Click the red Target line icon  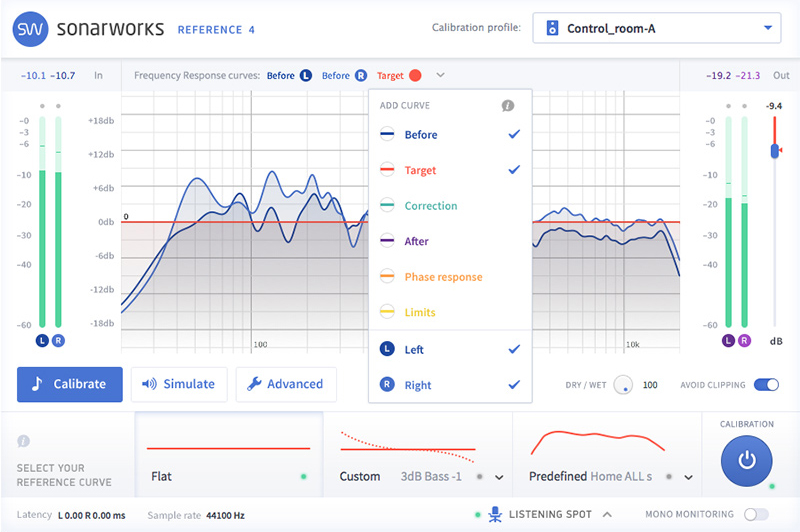[387, 170]
